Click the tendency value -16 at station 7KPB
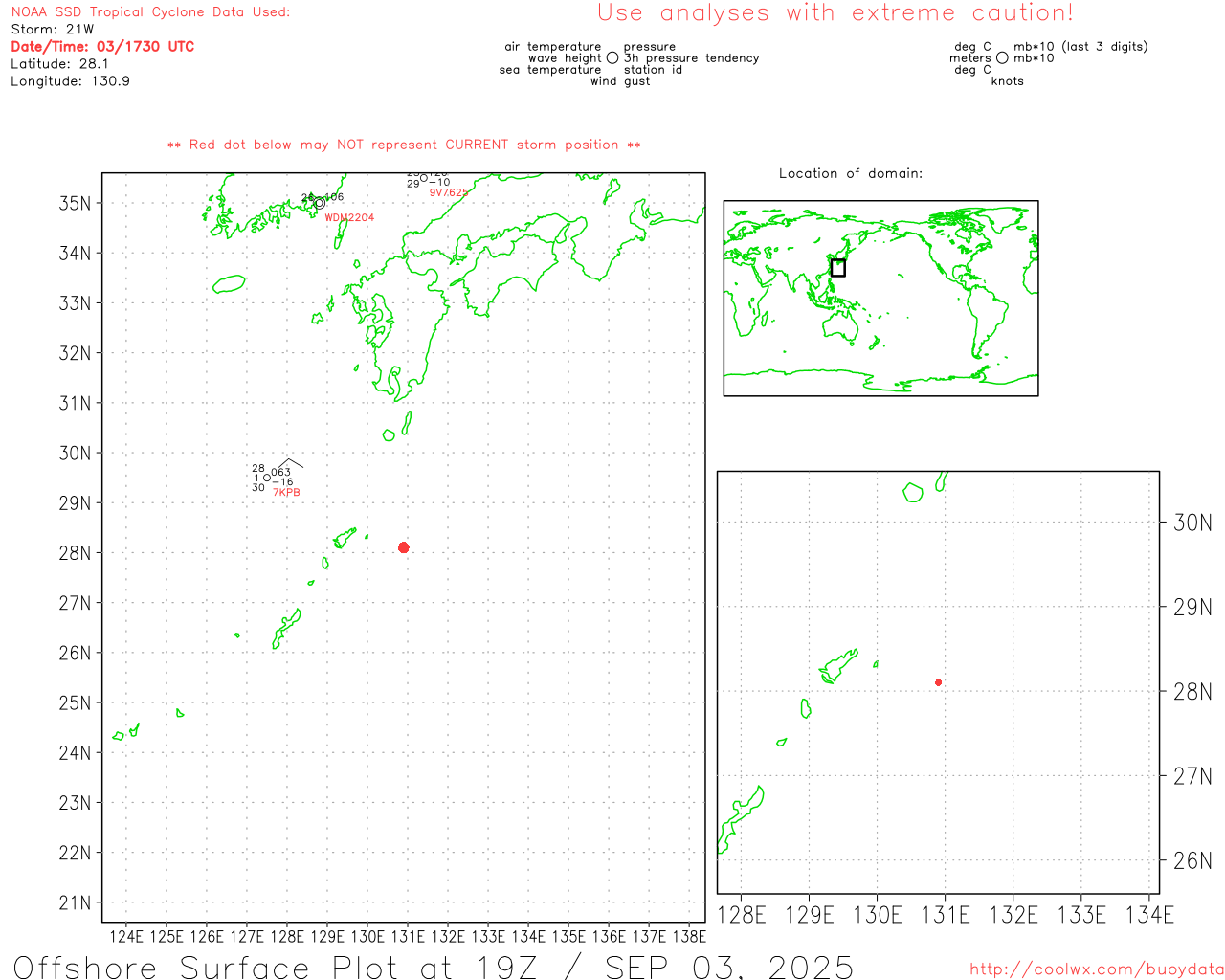1225x980 pixels. coord(282,482)
